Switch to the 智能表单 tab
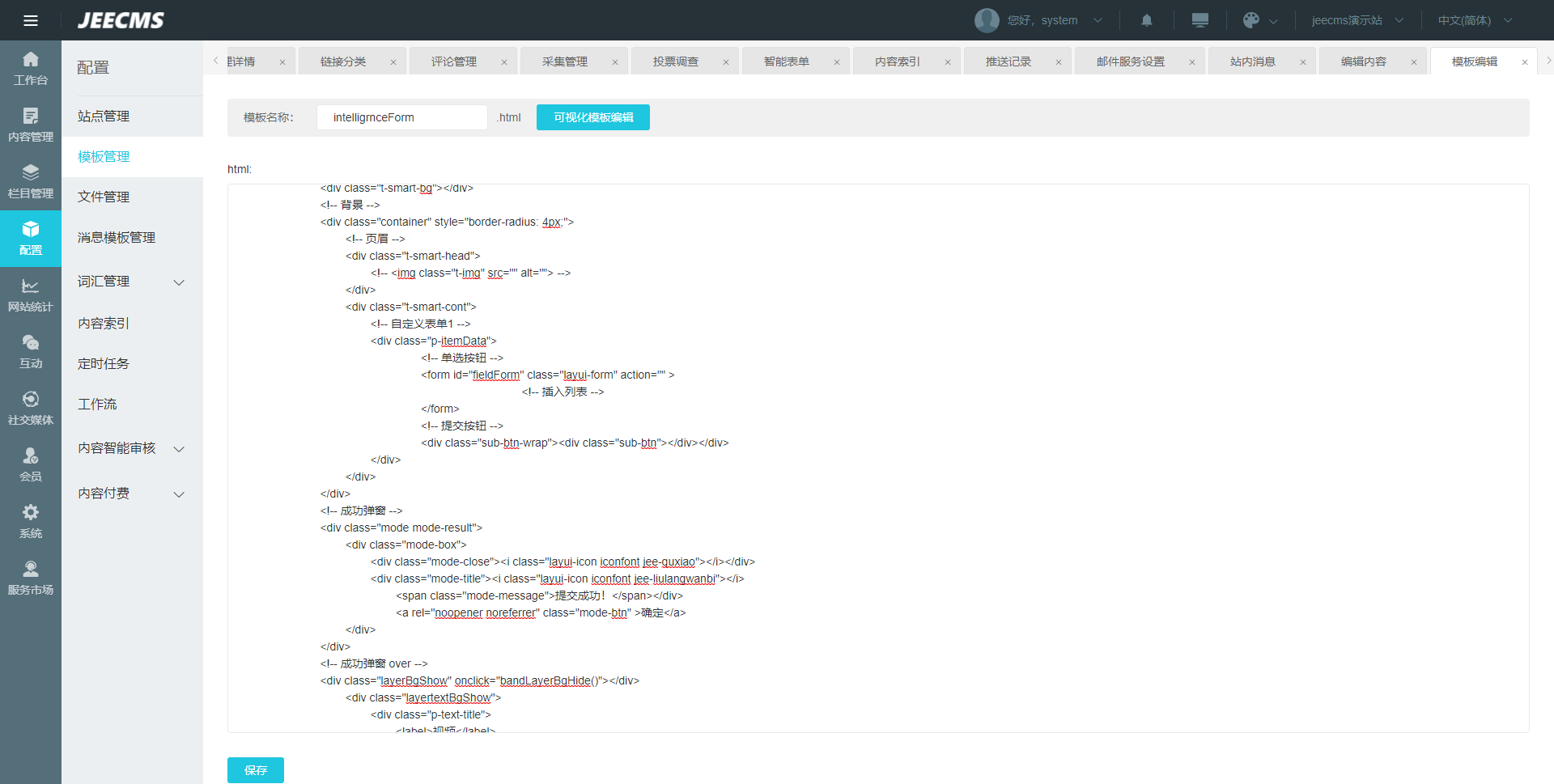Viewport: 1554px width, 784px height. (x=786, y=61)
